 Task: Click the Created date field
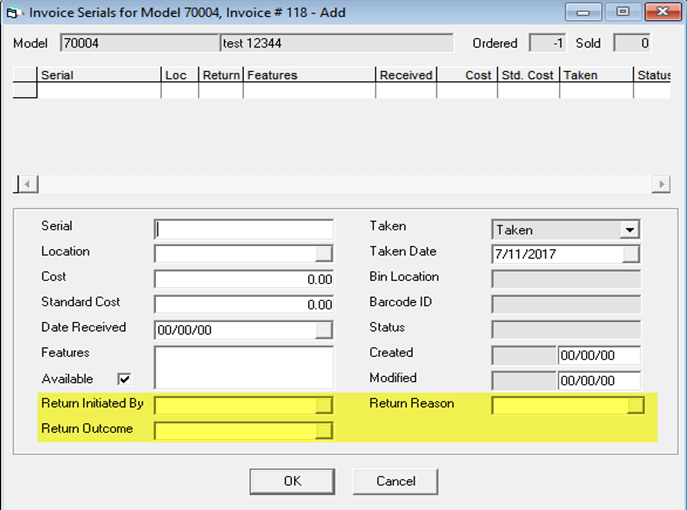(599, 355)
